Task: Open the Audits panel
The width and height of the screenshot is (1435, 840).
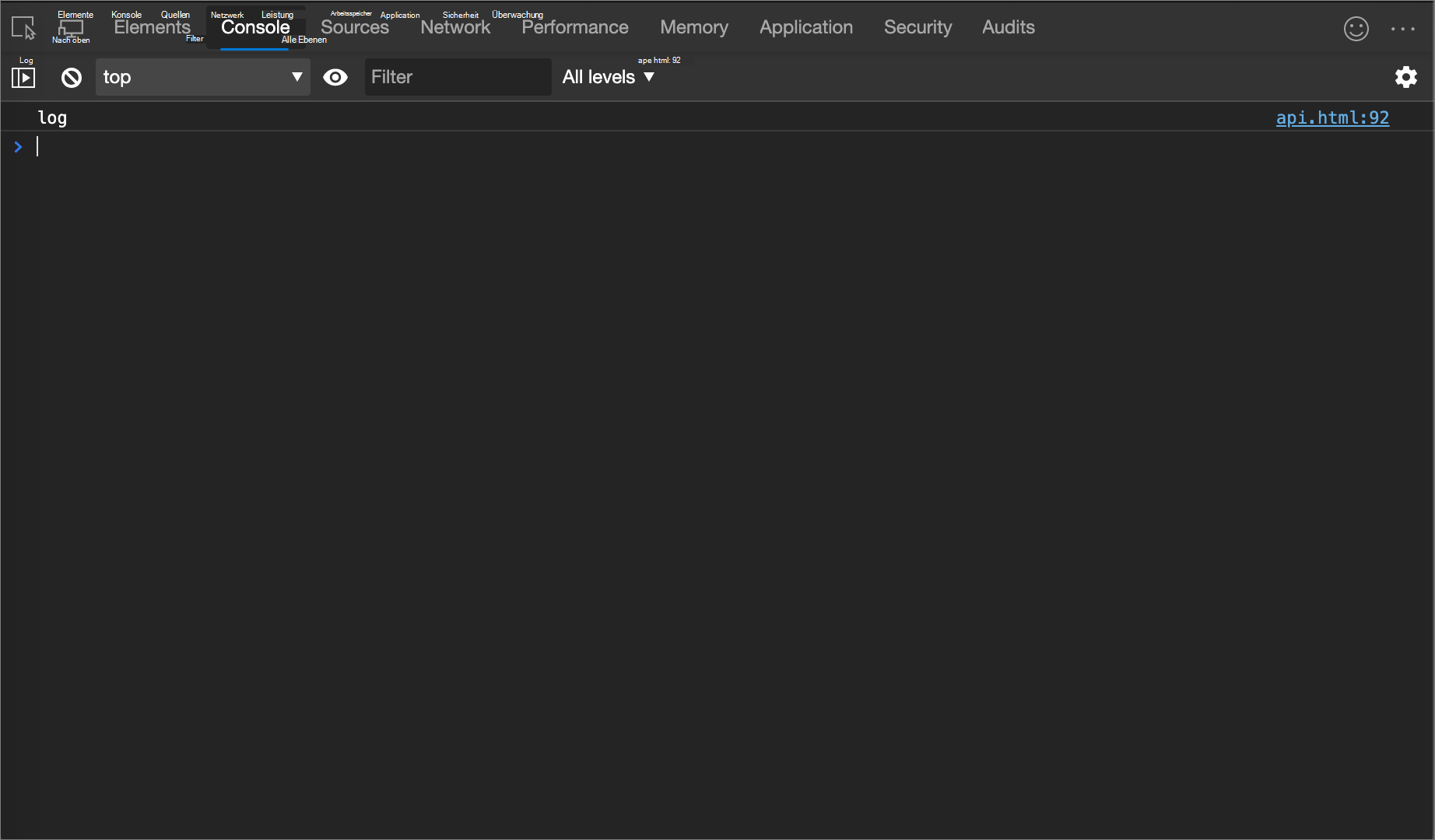Action: pyautogui.click(x=1008, y=27)
